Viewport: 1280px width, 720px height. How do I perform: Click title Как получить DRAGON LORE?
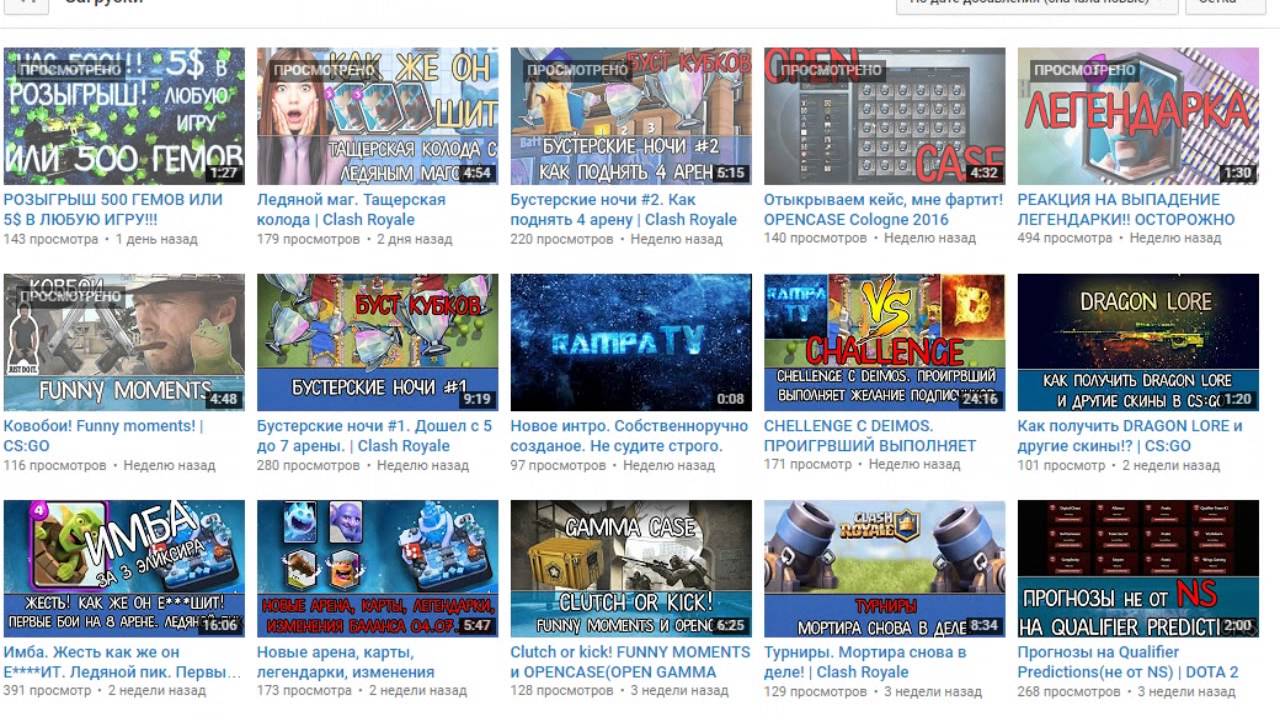click(1130, 436)
